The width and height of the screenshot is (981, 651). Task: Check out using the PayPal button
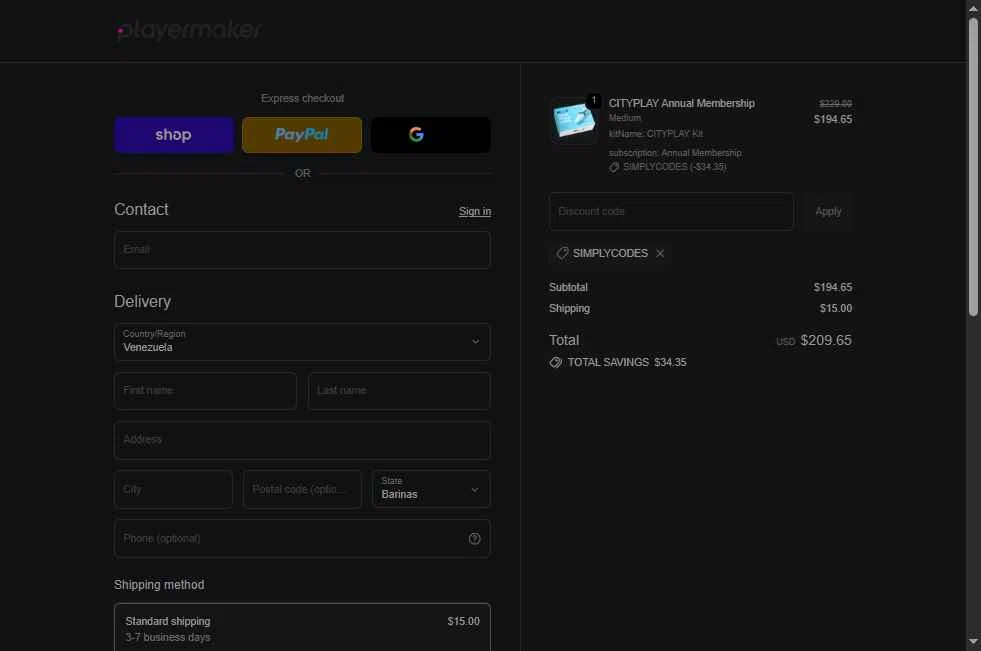(x=302, y=135)
